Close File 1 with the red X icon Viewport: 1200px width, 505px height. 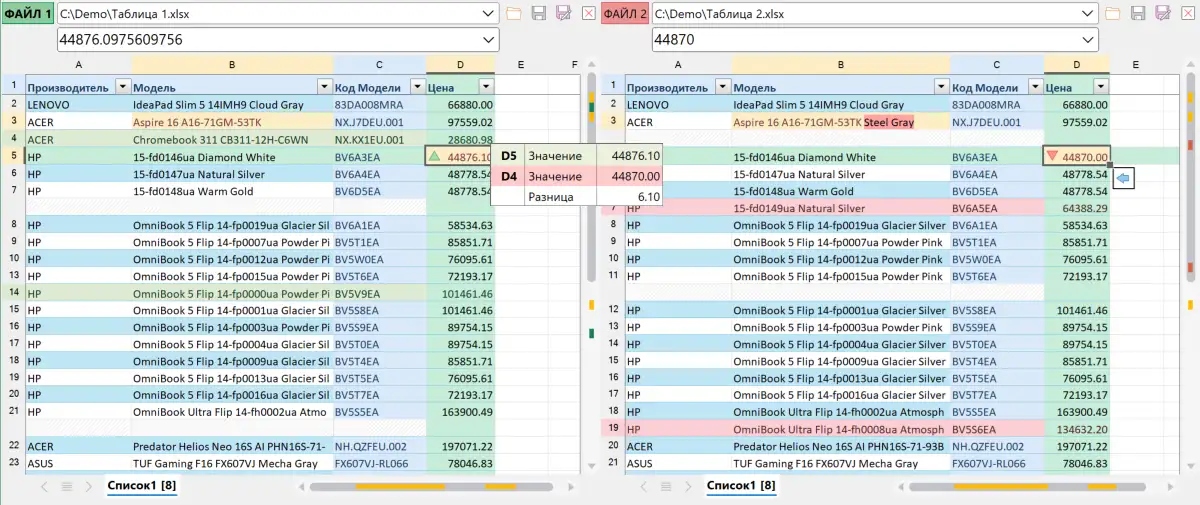588,13
